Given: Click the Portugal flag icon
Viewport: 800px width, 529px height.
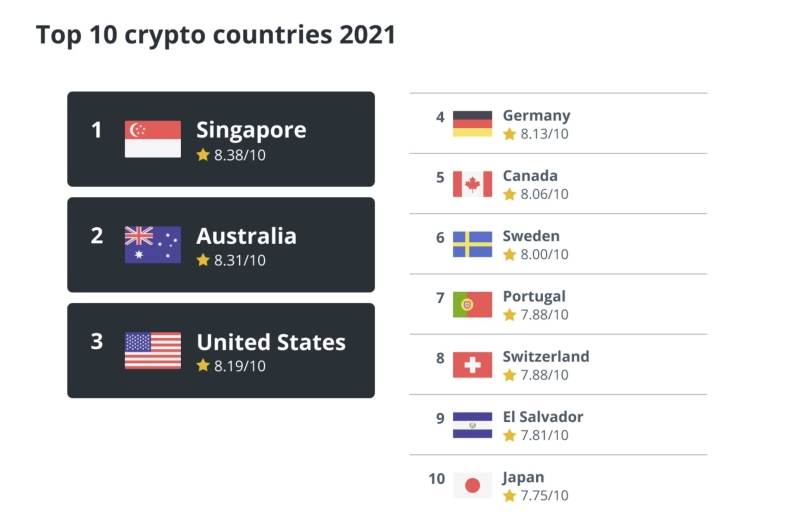Looking at the screenshot, I should click(x=472, y=305).
